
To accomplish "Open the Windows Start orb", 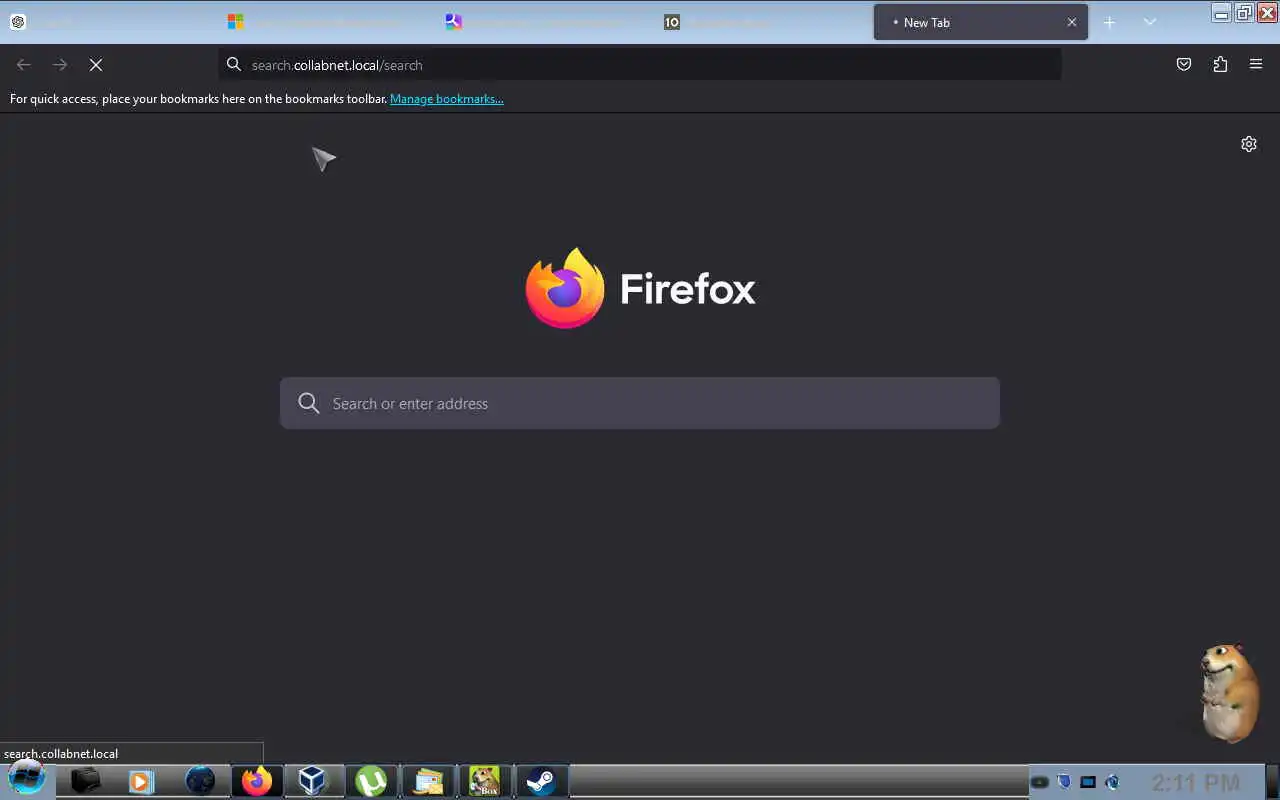I will click(27, 779).
